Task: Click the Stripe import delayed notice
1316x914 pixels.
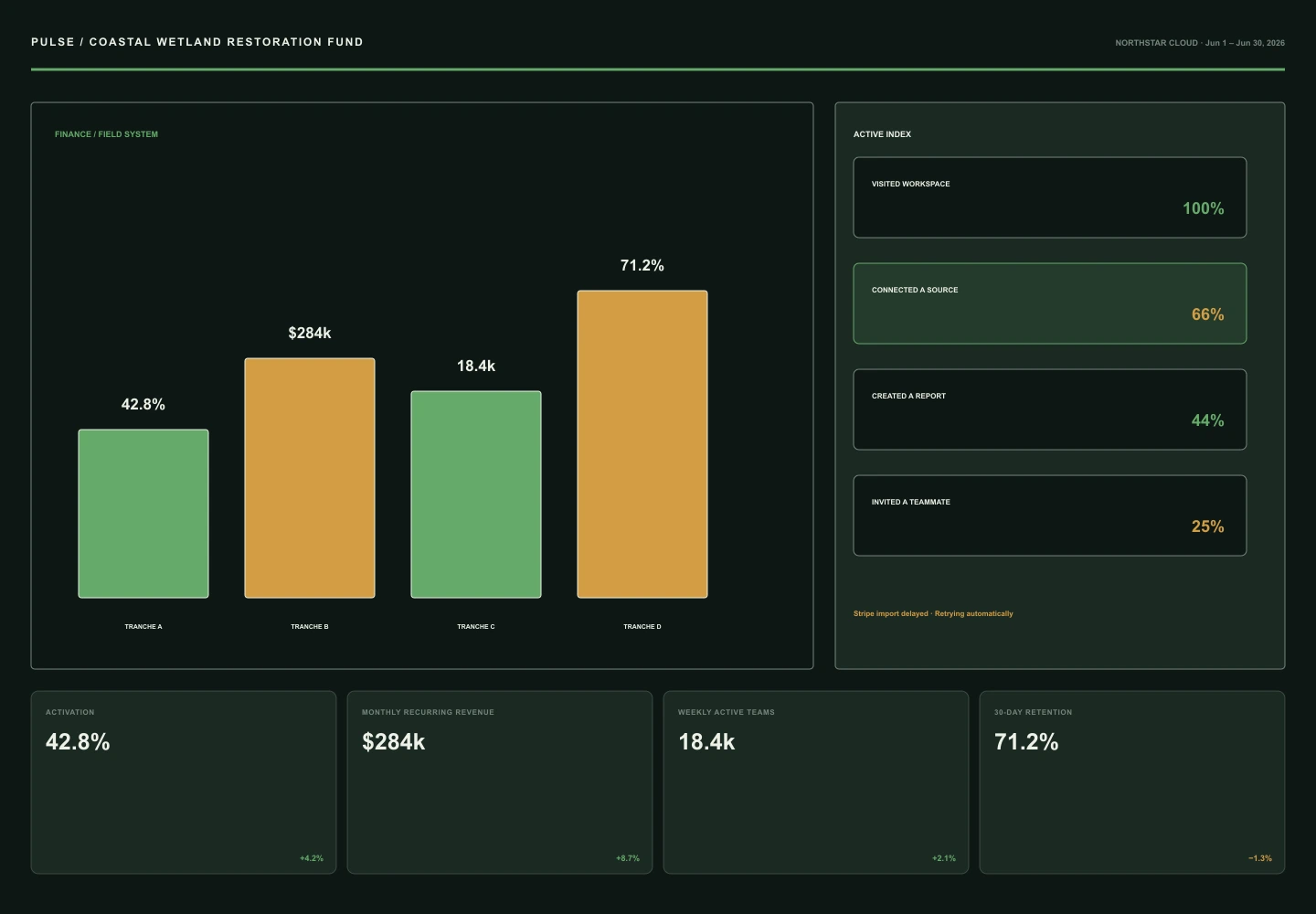Action: (x=933, y=613)
